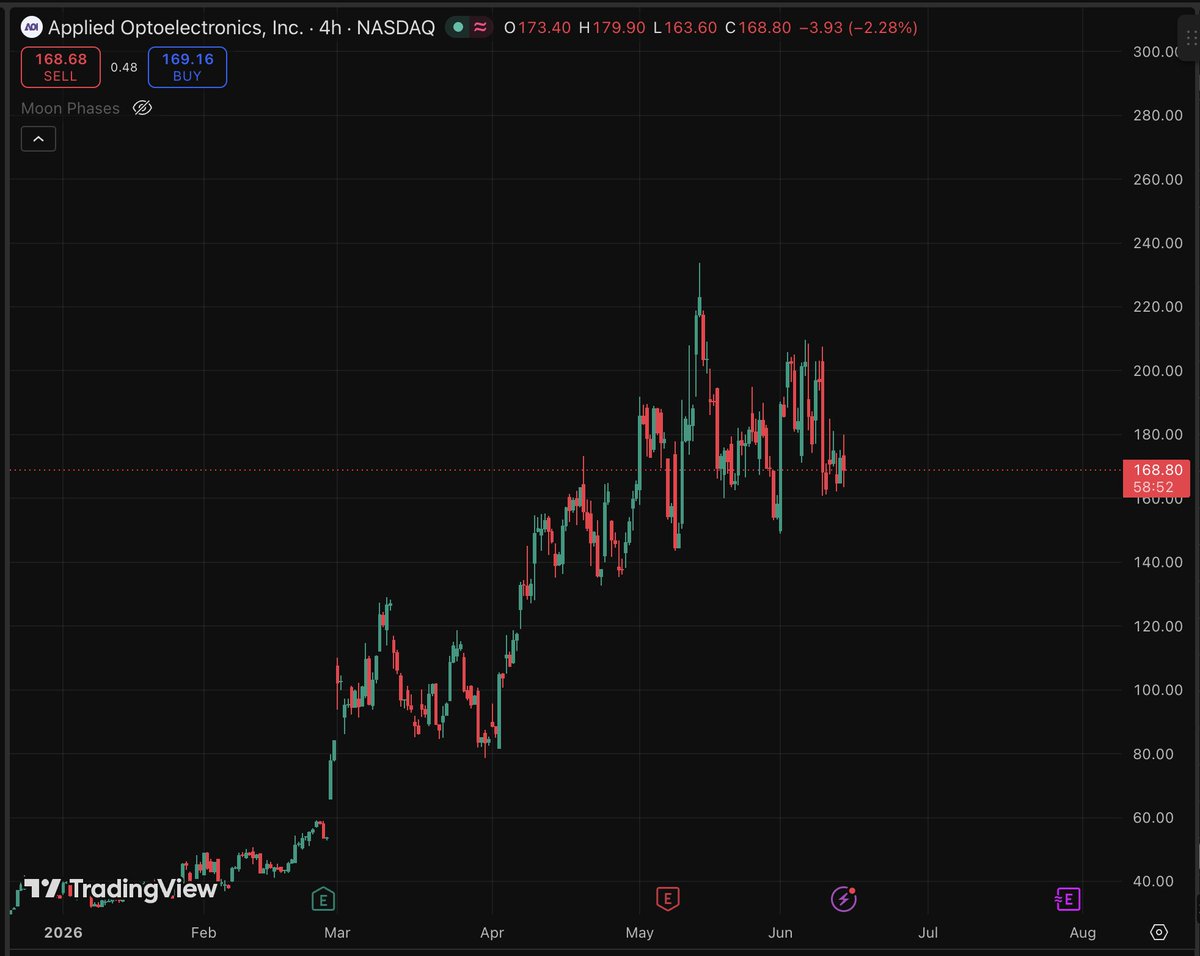The height and width of the screenshot is (956, 1200).
Task: Click the H179.90 high value in header
Action: coord(612,28)
